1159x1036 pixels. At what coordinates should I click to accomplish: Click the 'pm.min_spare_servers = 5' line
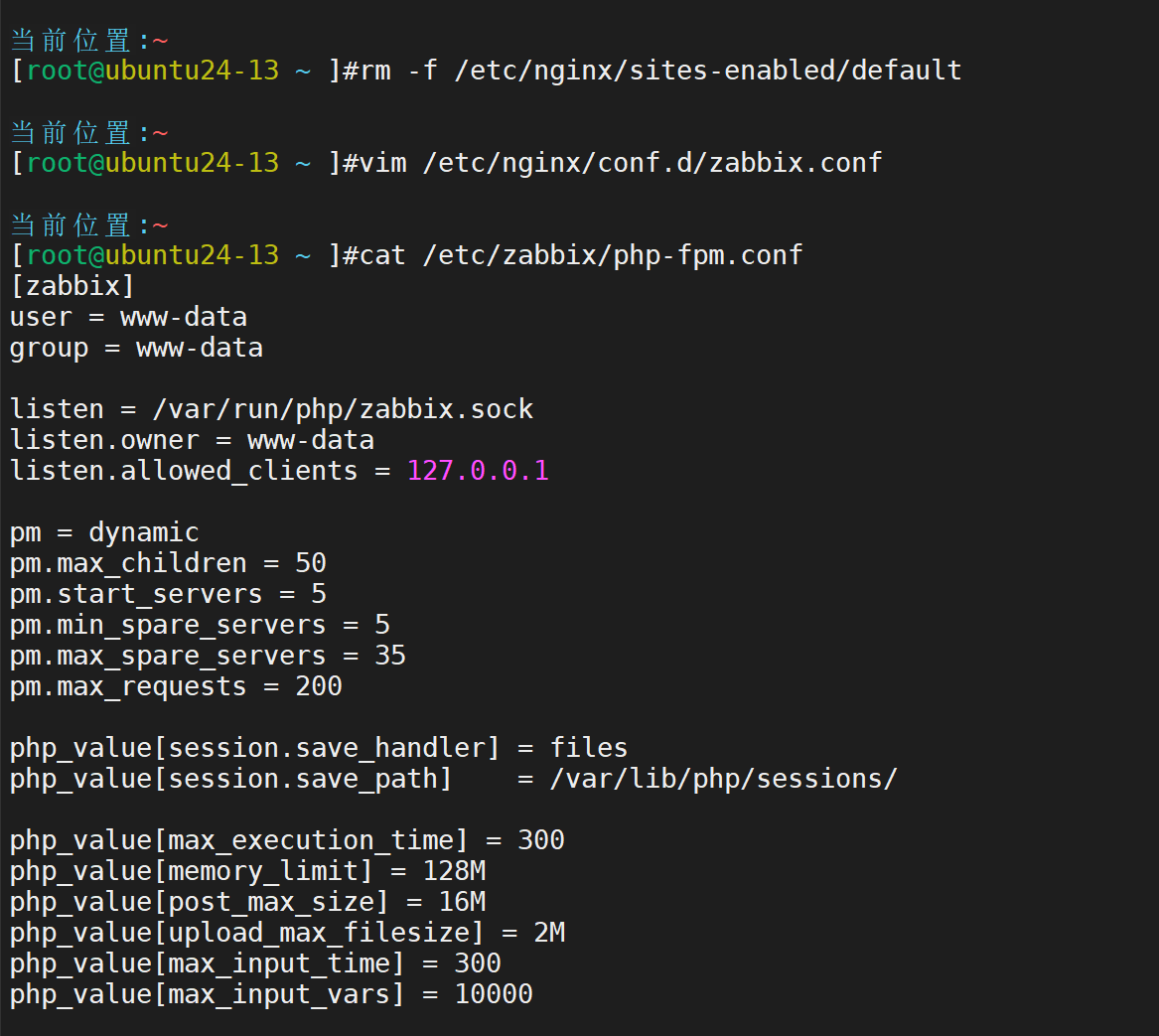click(x=201, y=626)
